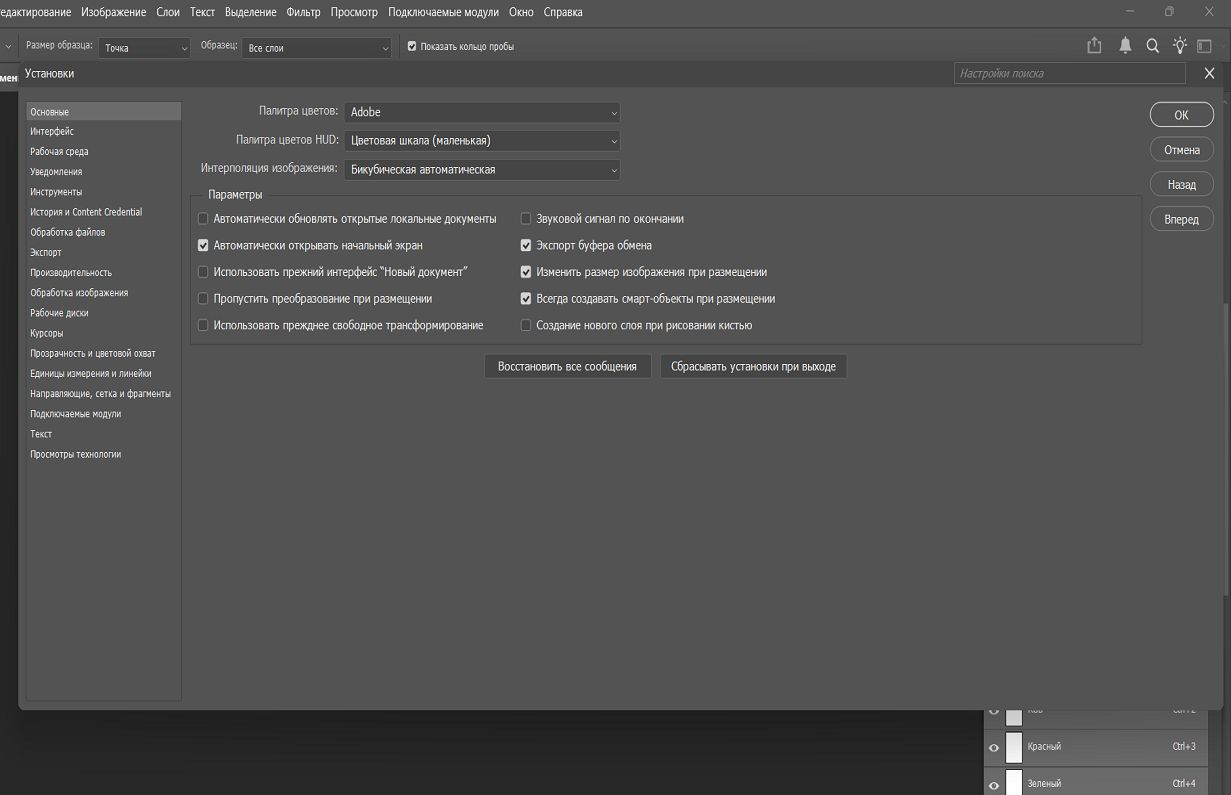Toggle visibility of Зеленый channel
This screenshot has width=1231, height=795.
click(994, 785)
